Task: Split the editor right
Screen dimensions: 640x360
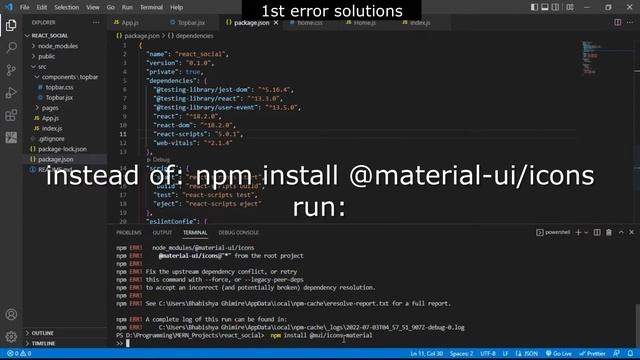Action: [618, 22]
